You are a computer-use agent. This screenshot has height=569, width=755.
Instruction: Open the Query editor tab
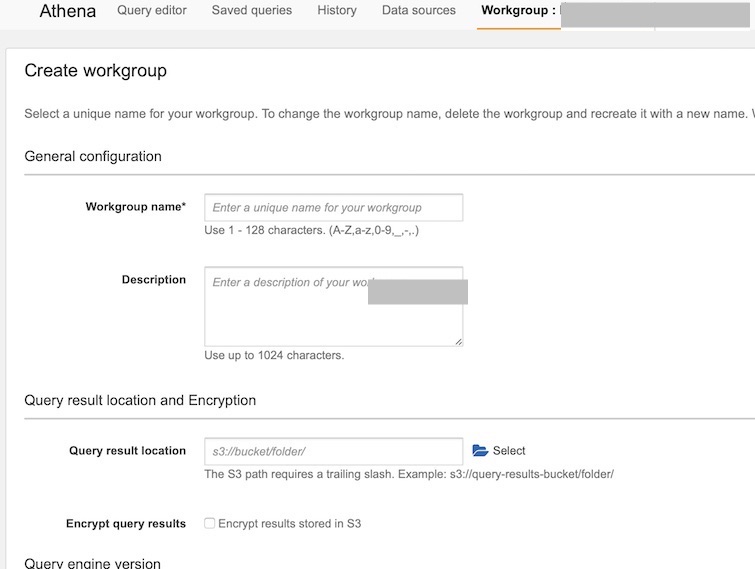pyautogui.click(x=152, y=11)
